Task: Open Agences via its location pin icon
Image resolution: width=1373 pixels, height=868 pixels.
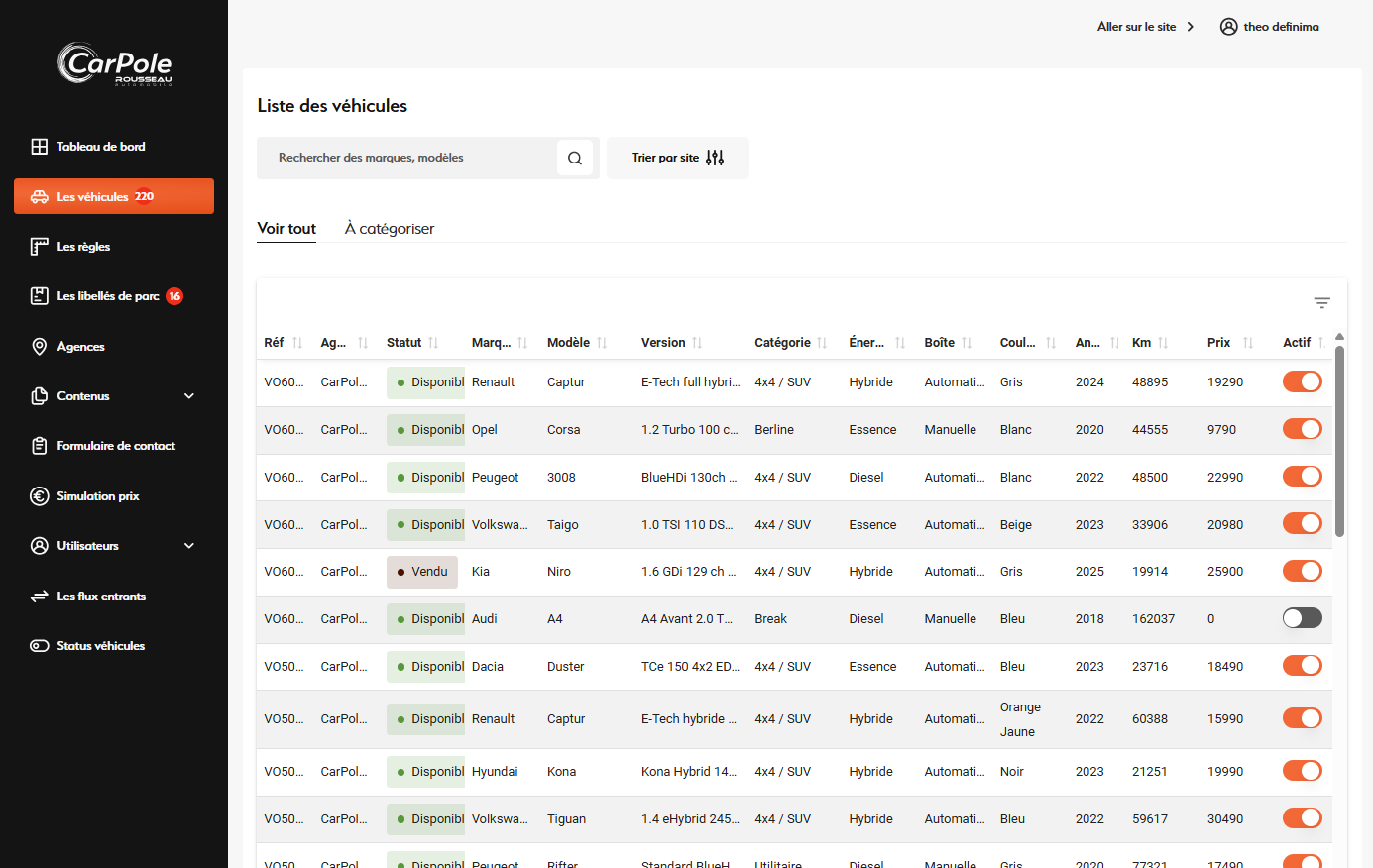Action: [x=40, y=347]
